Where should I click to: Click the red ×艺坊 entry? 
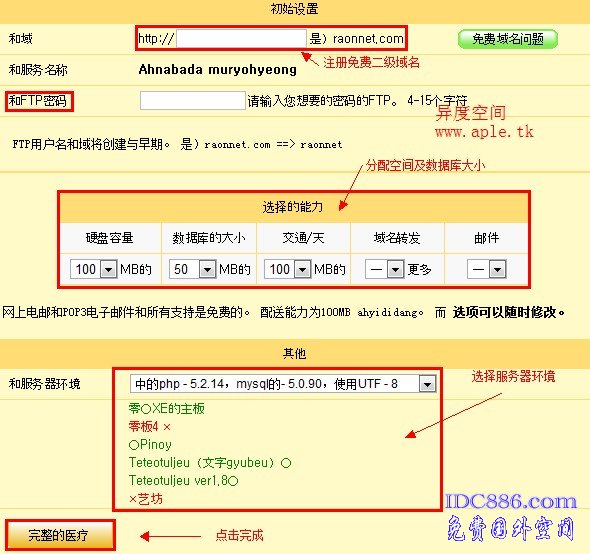coord(146,499)
